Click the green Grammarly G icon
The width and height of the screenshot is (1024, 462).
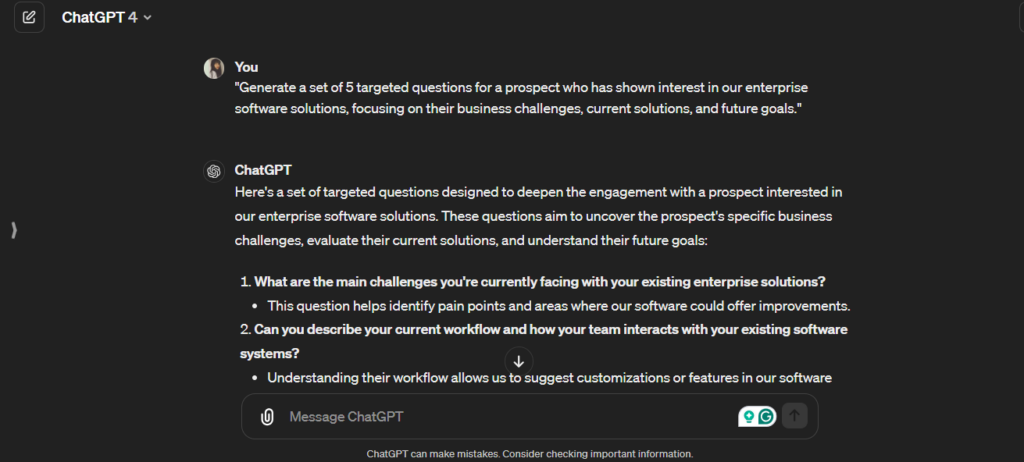click(x=767, y=417)
